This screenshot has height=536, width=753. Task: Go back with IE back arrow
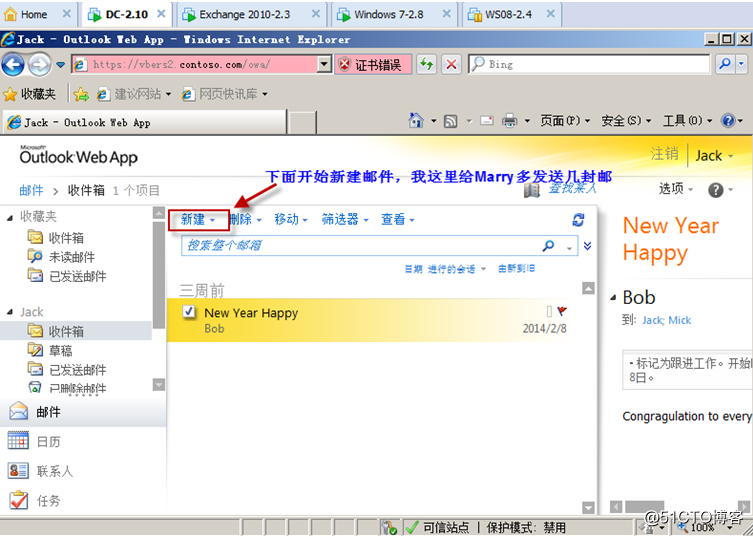click(13, 64)
